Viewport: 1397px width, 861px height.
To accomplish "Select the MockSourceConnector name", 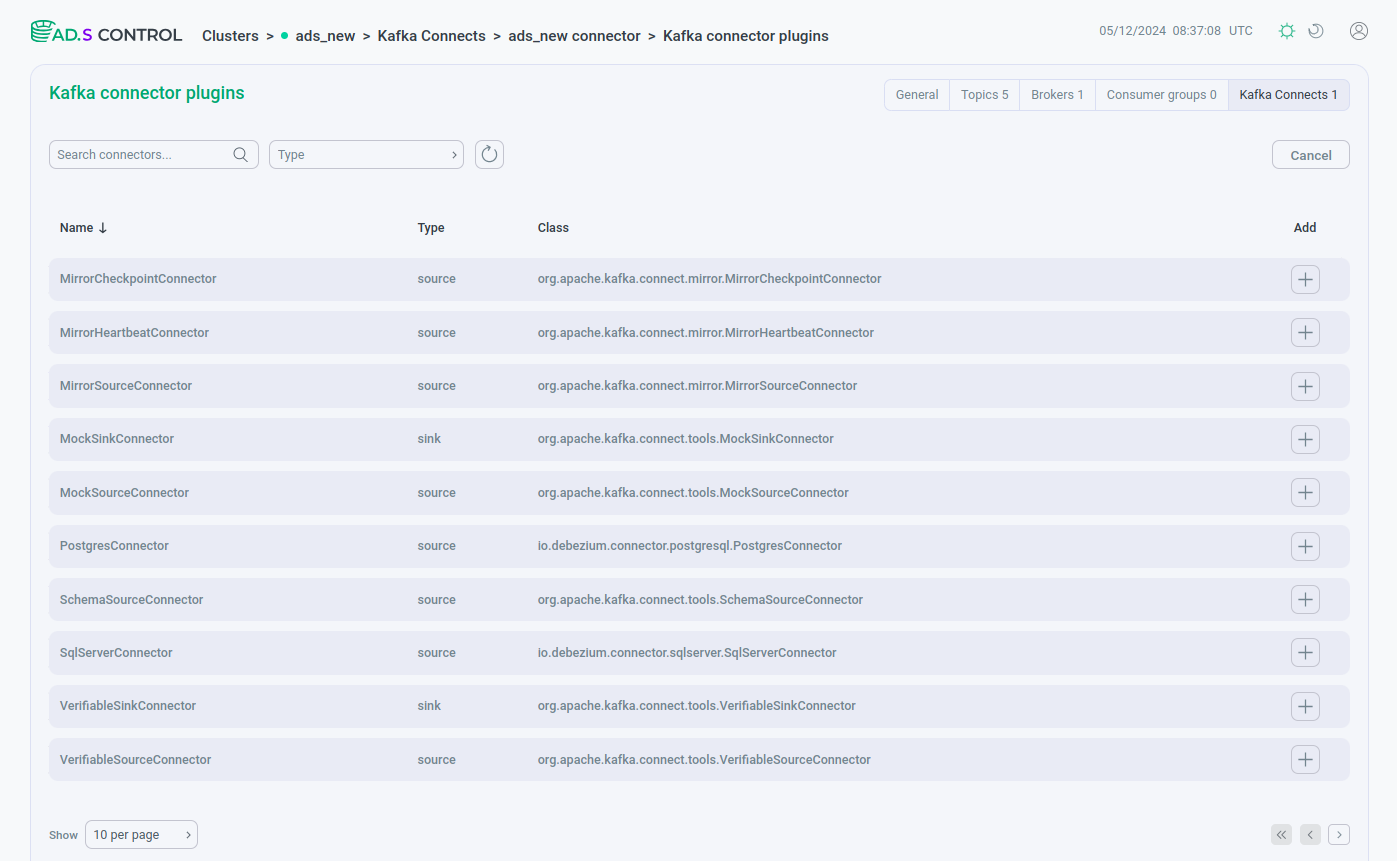I will pos(124,492).
